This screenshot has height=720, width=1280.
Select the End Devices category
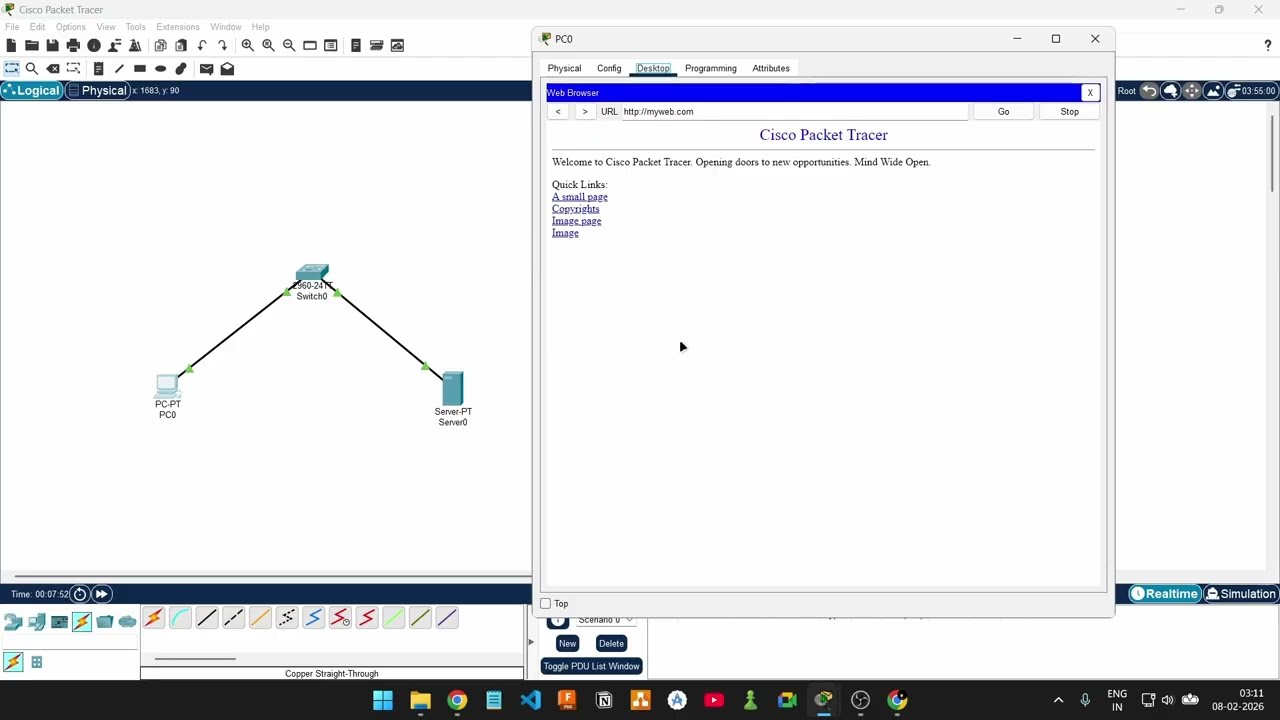36,622
